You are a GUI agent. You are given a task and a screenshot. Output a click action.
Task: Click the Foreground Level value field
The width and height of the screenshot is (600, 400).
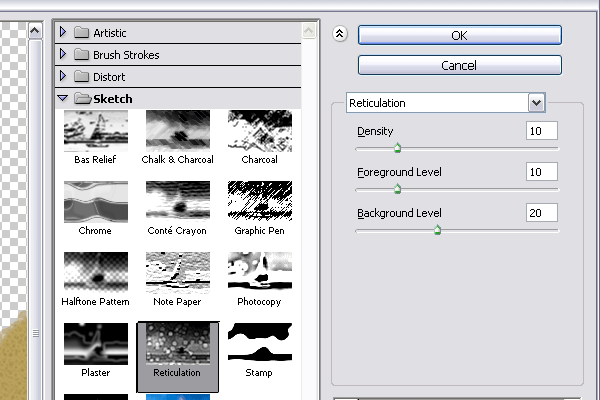pos(542,172)
